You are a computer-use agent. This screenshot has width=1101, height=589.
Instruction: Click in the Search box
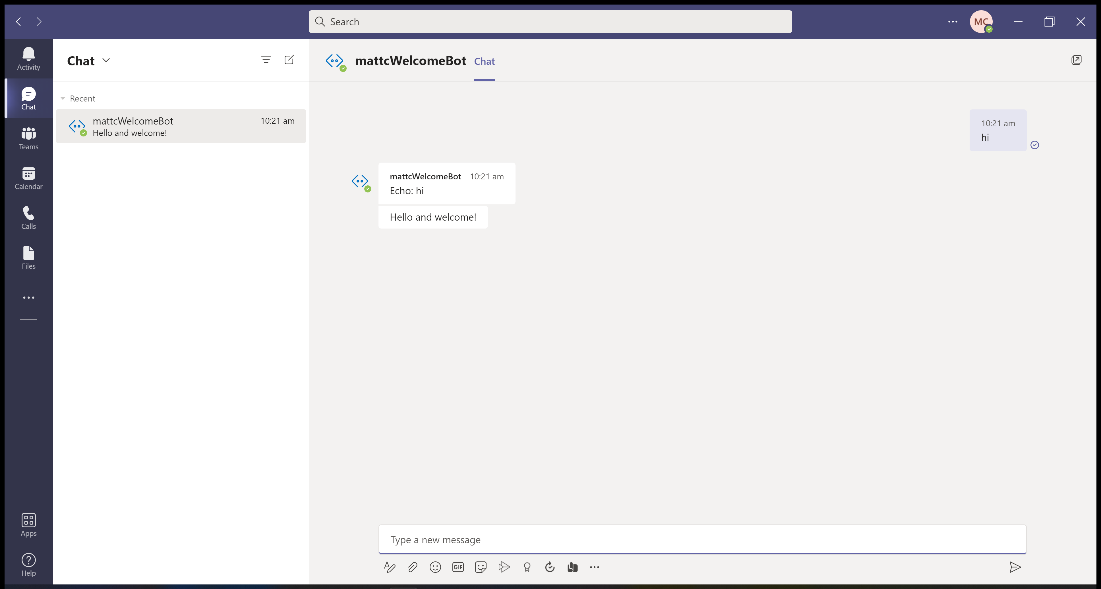(550, 22)
